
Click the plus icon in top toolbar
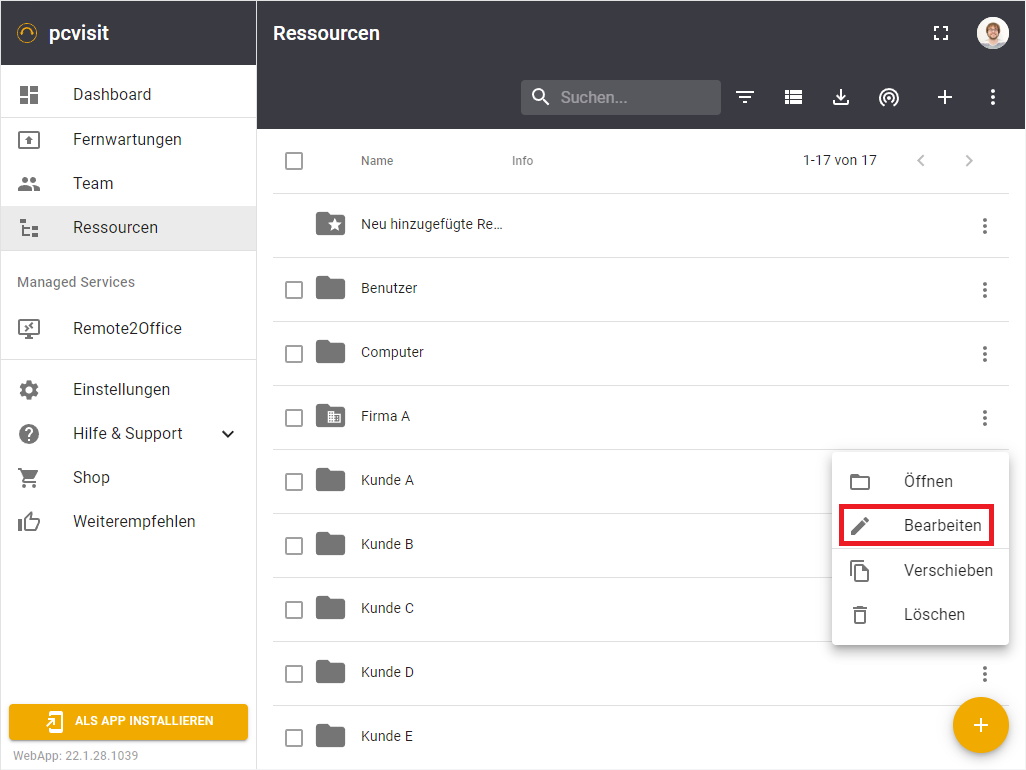(x=945, y=97)
